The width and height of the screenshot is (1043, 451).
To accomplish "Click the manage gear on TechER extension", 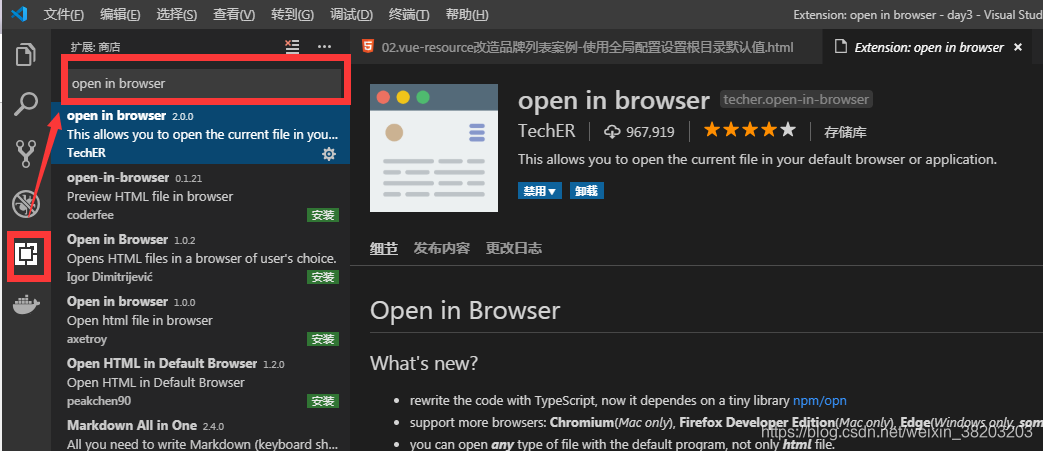I will [x=329, y=154].
